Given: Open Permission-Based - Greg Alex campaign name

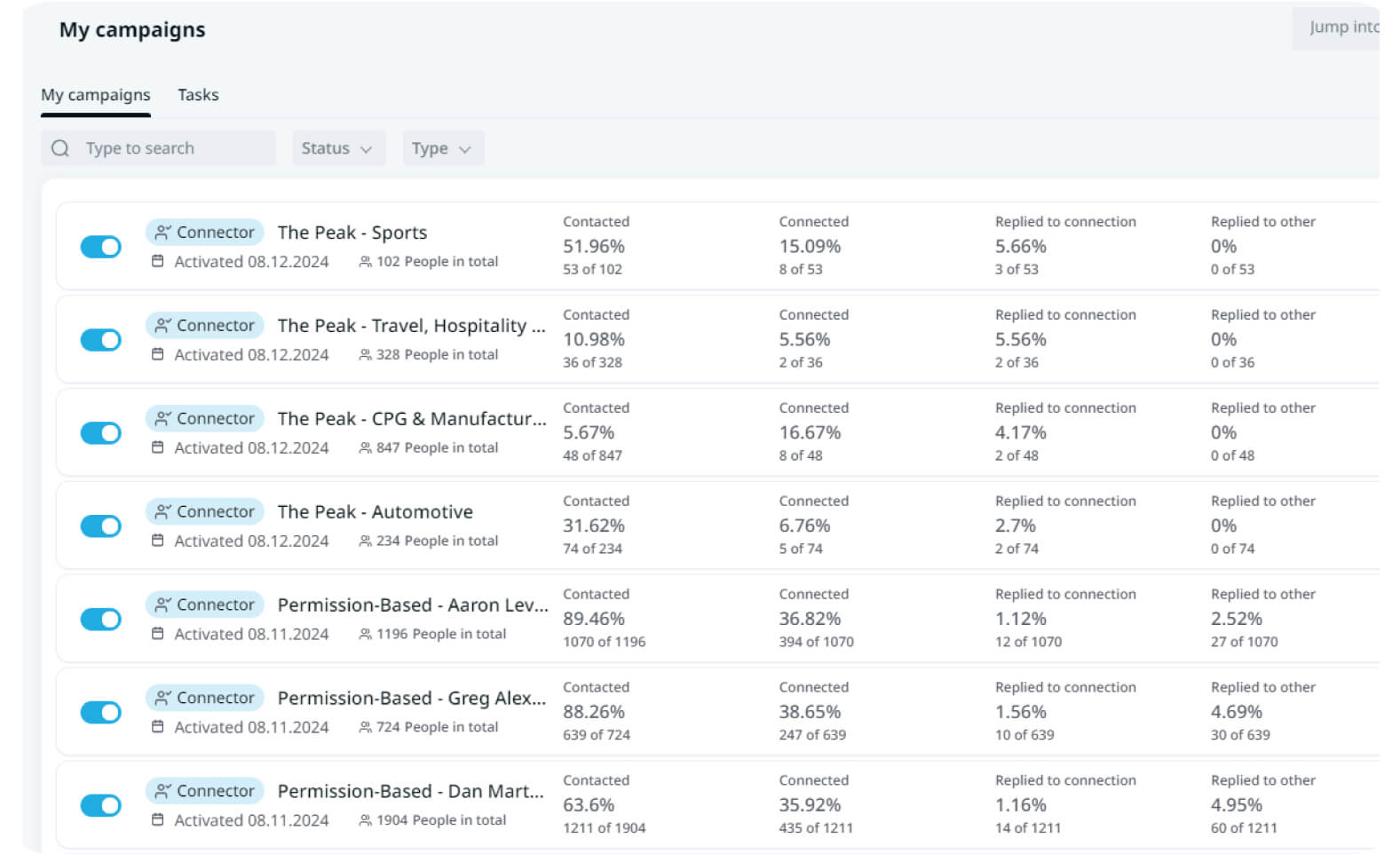Looking at the screenshot, I should pos(411,699).
